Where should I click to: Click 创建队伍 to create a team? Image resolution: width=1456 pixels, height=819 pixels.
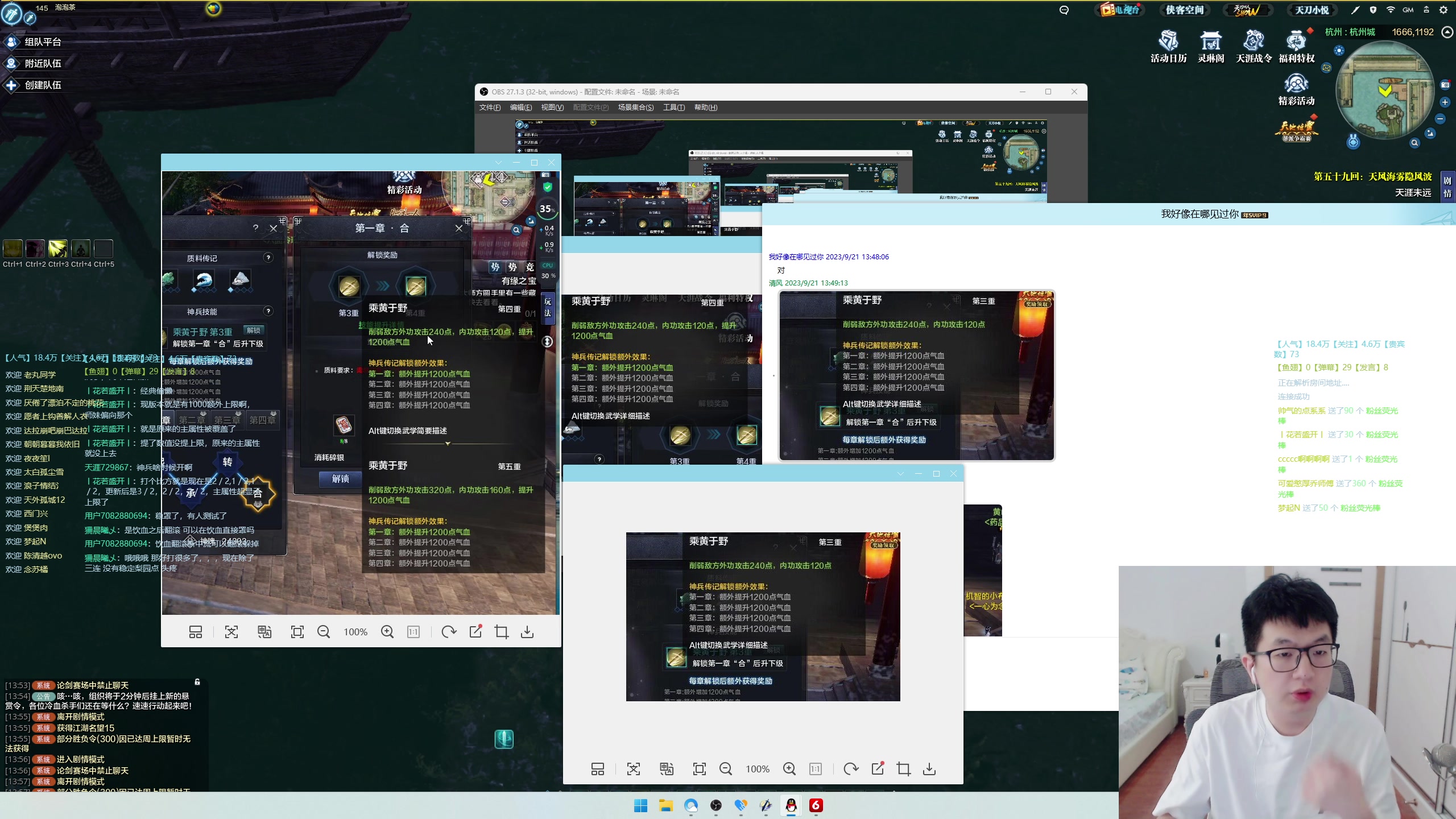coord(33,85)
